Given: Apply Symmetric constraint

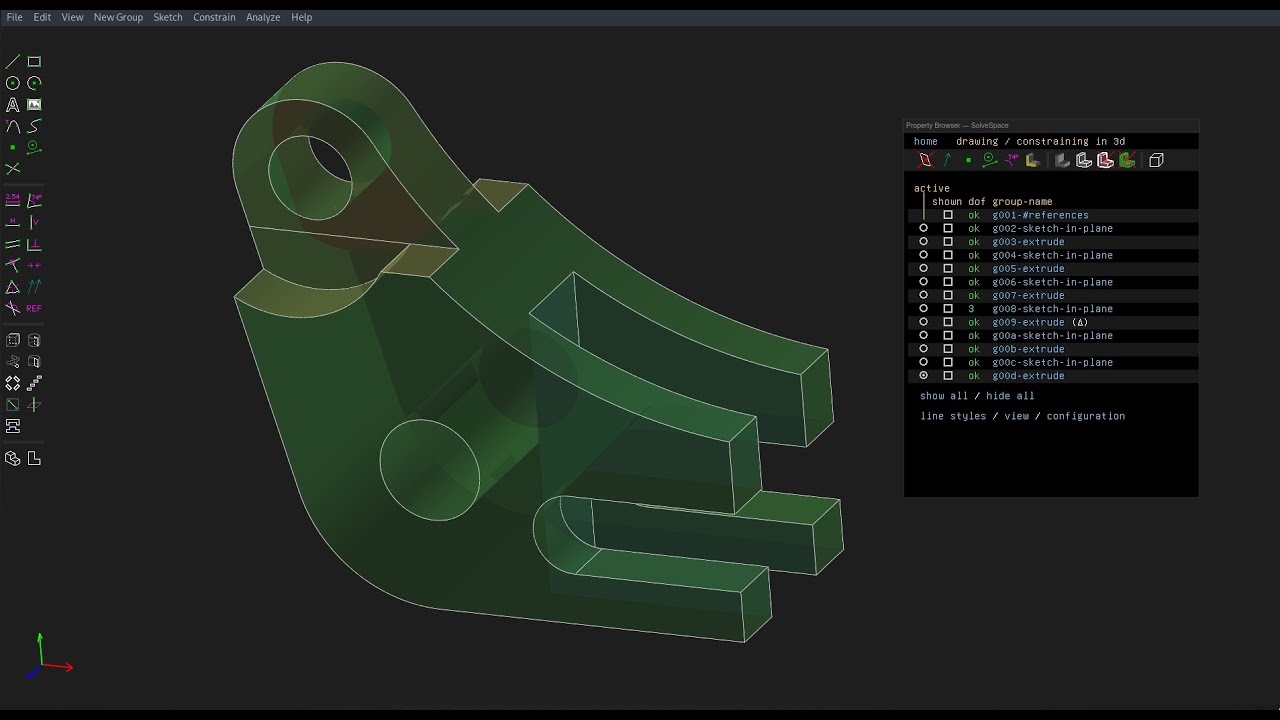Looking at the screenshot, I should (x=34, y=265).
